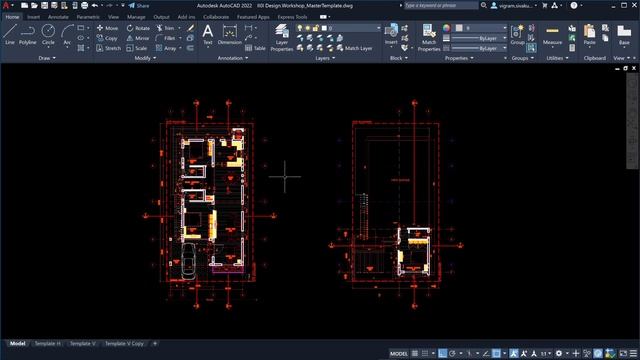The height and width of the screenshot is (360, 640).
Task: Switch to the Template H layout tab
Action: 48,344
